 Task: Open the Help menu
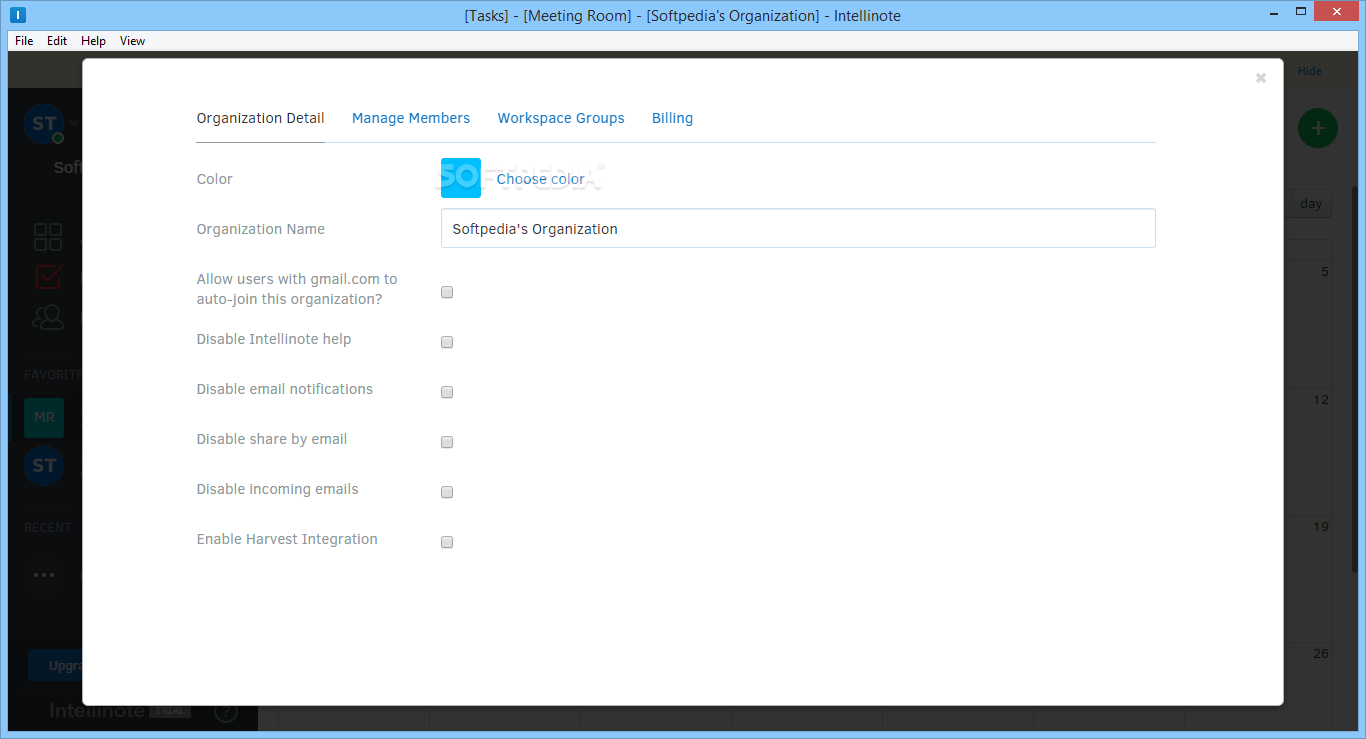(x=93, y=41)
